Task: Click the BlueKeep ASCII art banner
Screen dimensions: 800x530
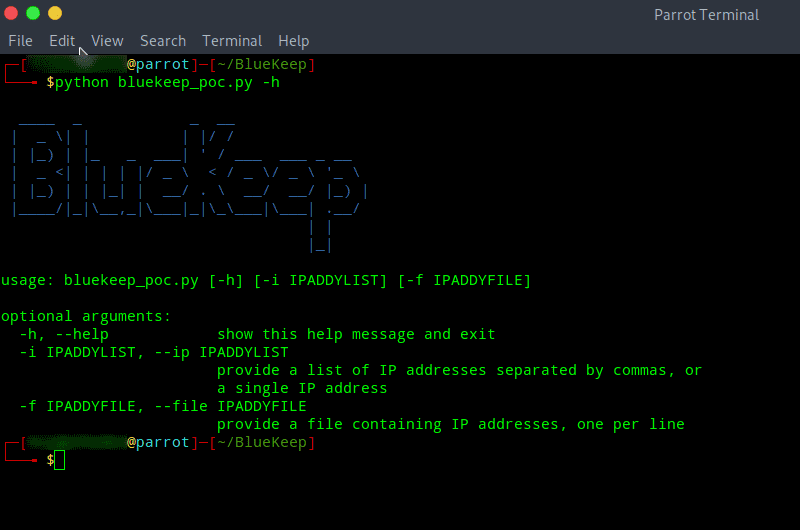Action: click(189, 186)
